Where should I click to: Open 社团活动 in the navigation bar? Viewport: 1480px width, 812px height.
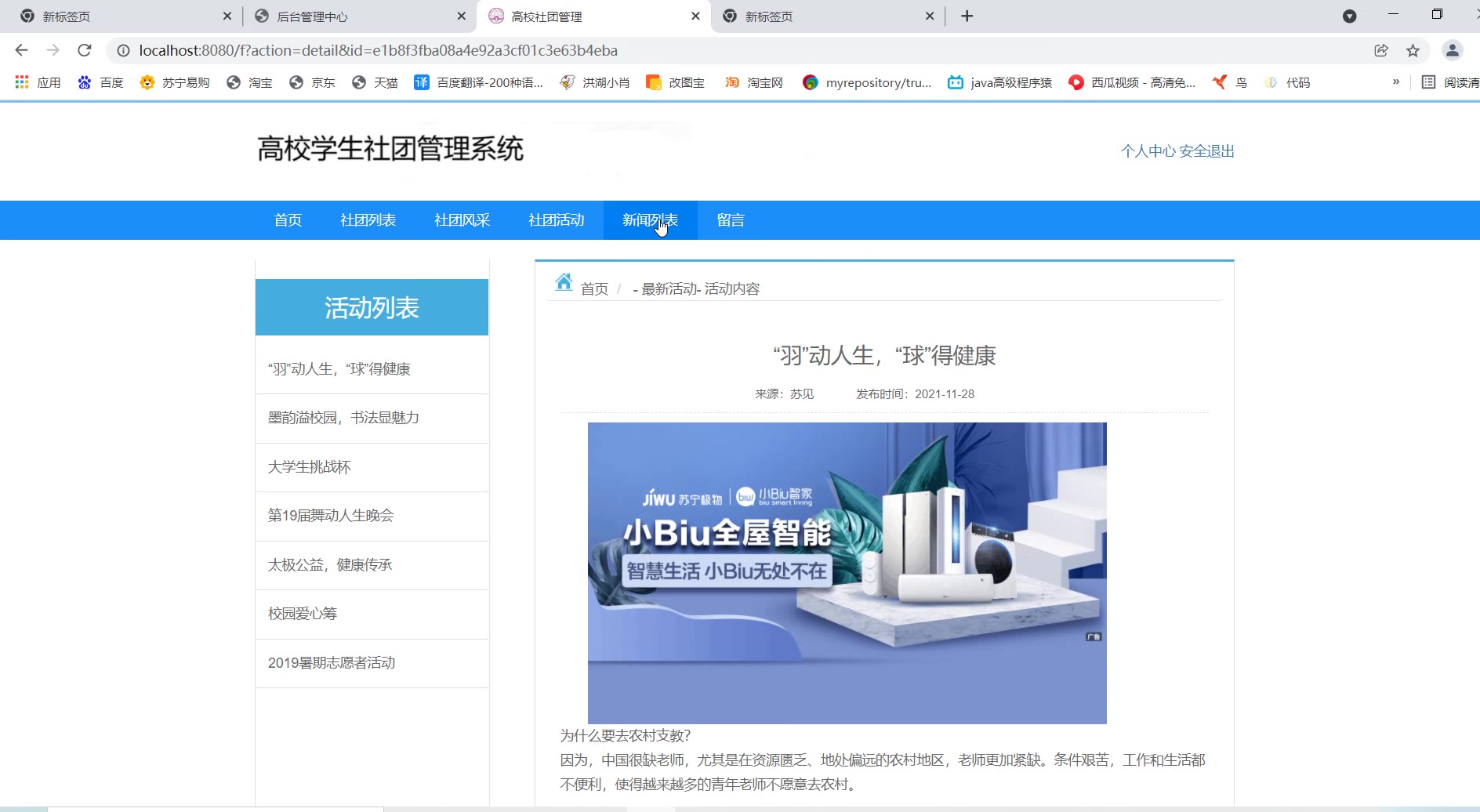[557, 220]
